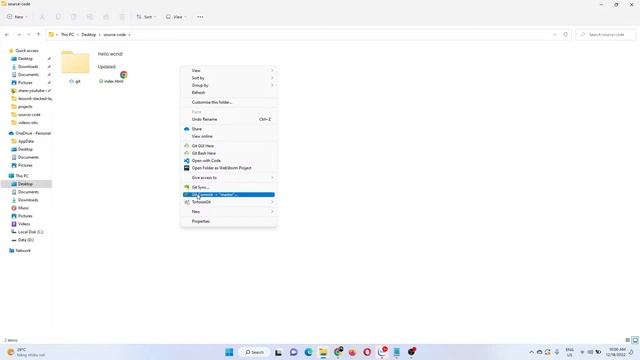Open Properties from the context menu
640x360 pixels.
tap(229, 221)
